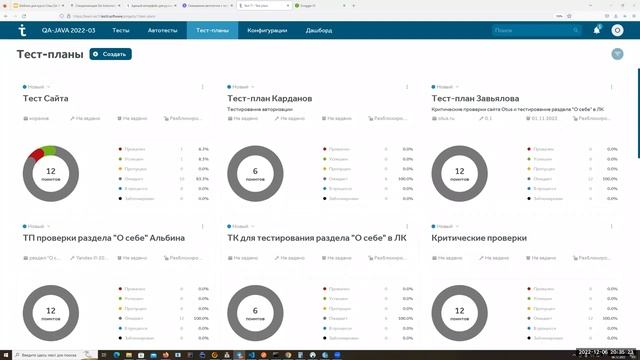Expand Новый status dropdown on Тест Сайта
This screenshot has width=640, height=360.
pyautogui.click(x=36, y=87)
